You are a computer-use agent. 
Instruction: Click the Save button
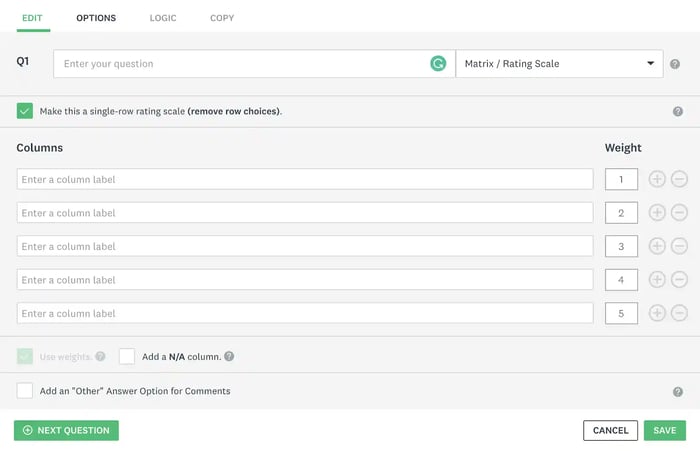pyautogui.click(x=664, y=430)
